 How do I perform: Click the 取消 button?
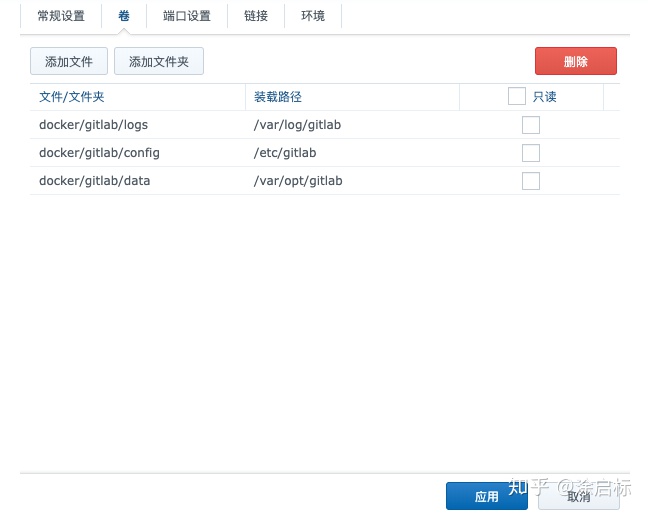pyautogui.click(x=579, y=496)
